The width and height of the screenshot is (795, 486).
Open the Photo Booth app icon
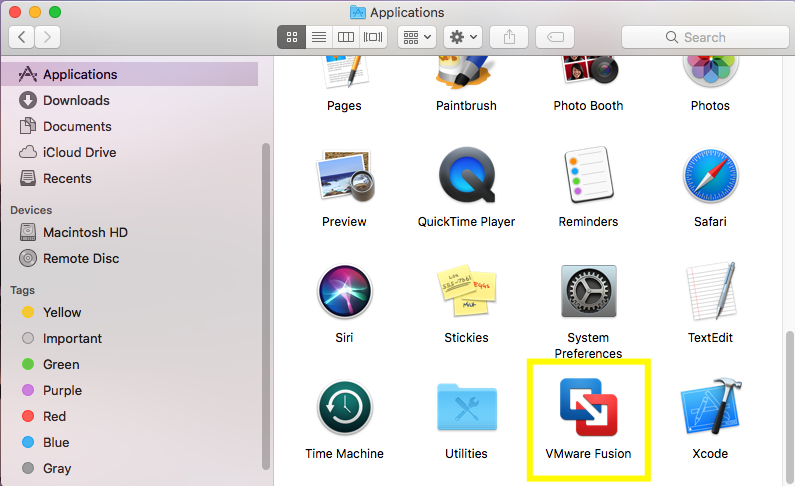589,70
